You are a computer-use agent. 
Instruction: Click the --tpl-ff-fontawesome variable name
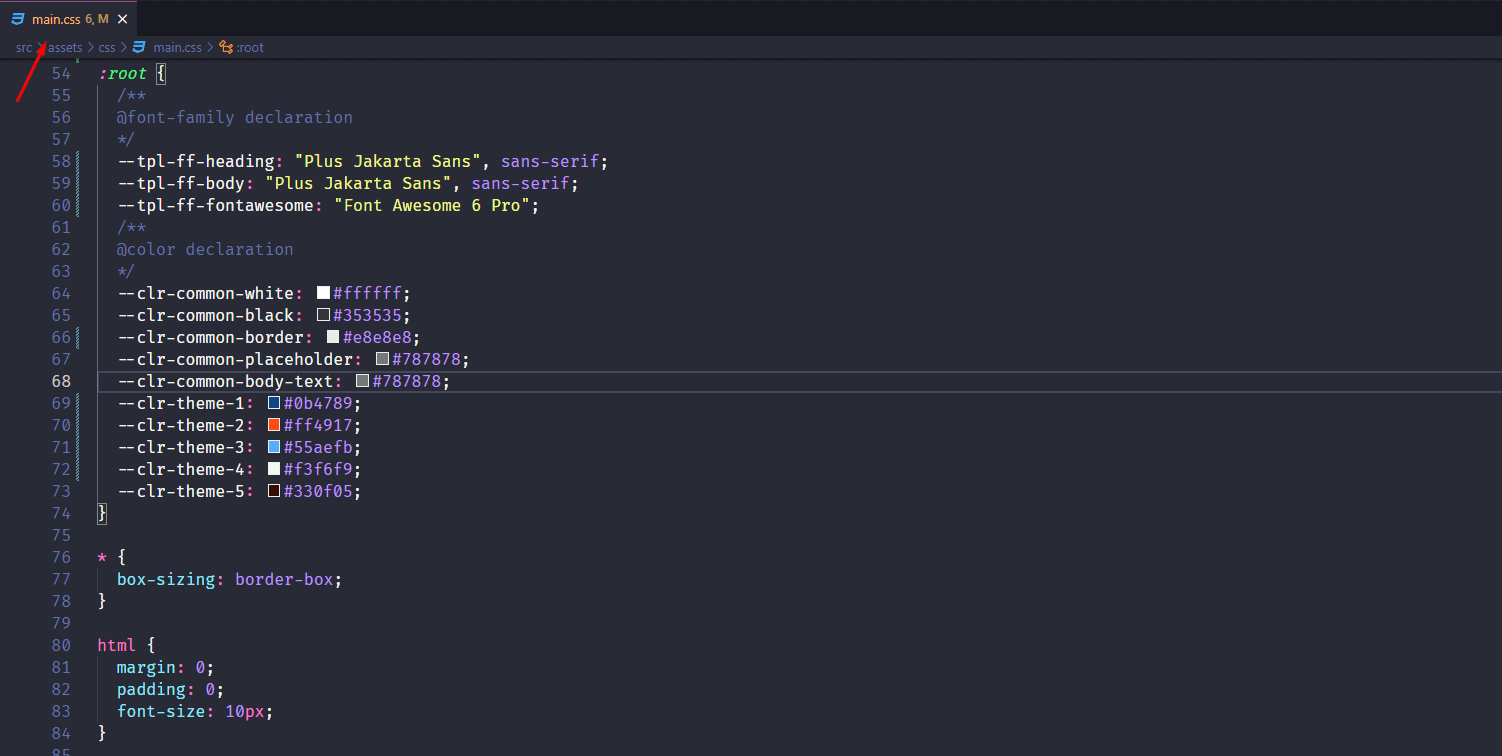(x=216, y=205)
